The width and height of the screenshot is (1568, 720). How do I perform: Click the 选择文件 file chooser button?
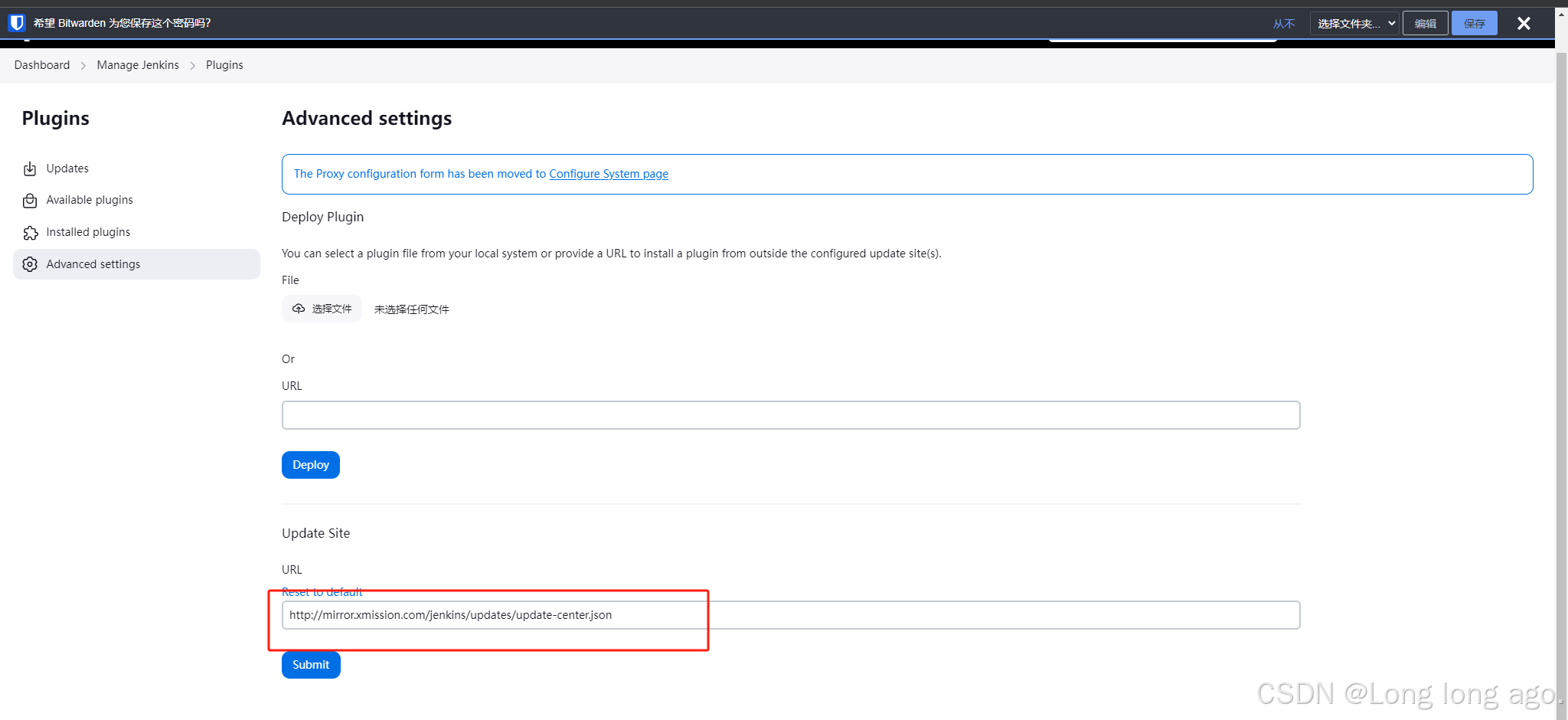pyautogui.click(x=322, y=309)
